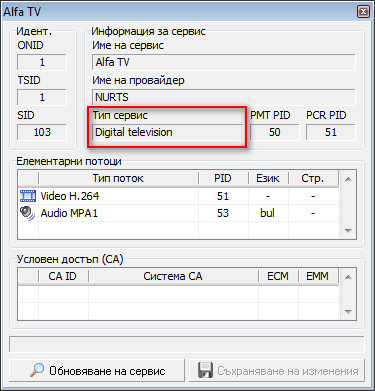Click the Digital television service type field
Screen dimensions: 375x391
point(168,132)
